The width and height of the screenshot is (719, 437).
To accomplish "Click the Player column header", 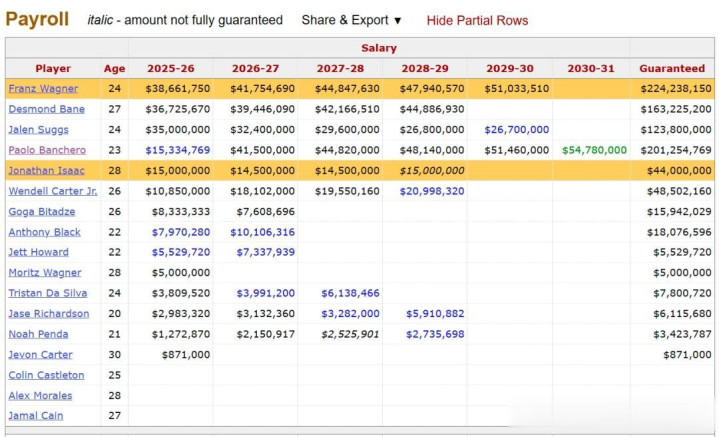I will pos(53,68).
